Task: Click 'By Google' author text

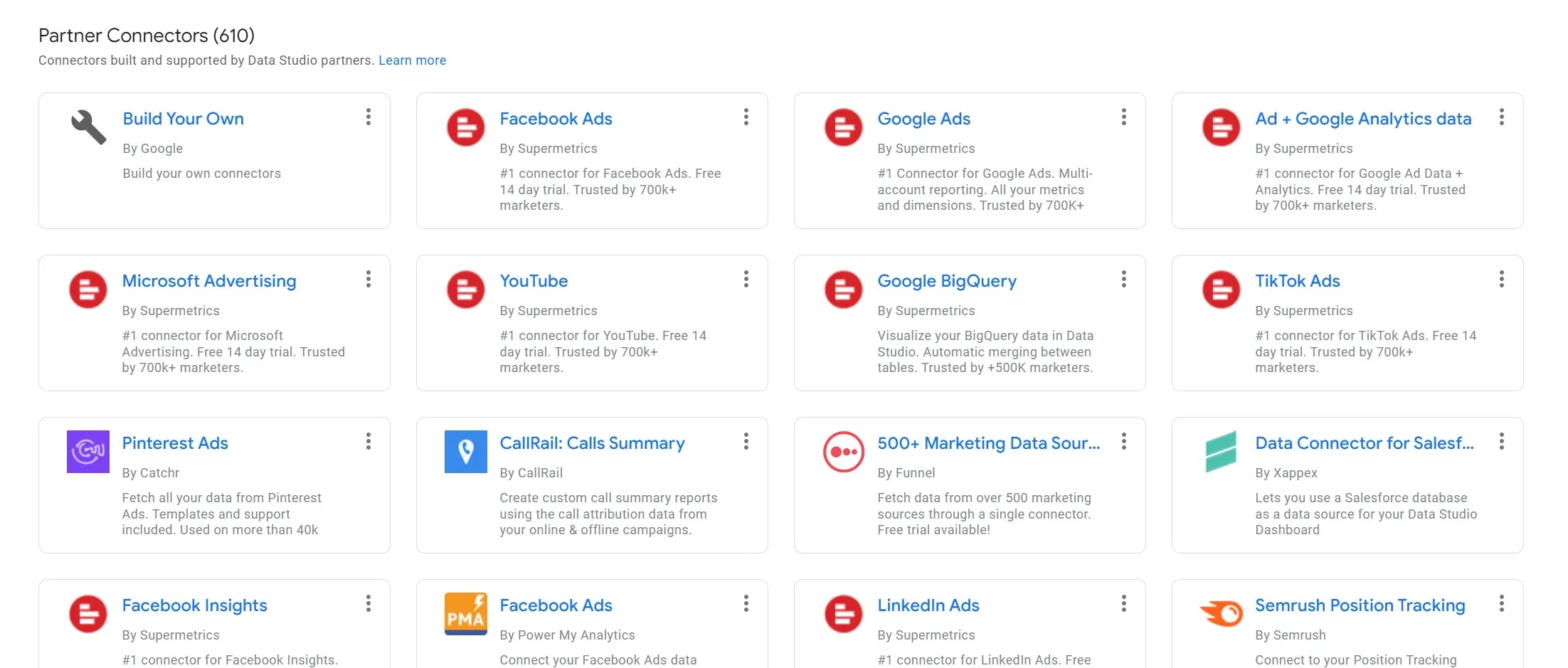Action: [x=152, y=149]
